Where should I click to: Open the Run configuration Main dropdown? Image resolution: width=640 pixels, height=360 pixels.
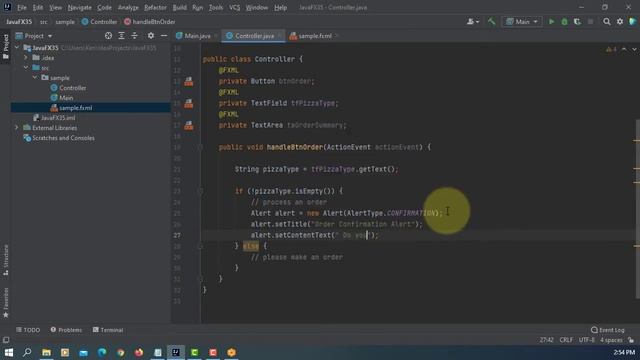click(x=522, y=22)
